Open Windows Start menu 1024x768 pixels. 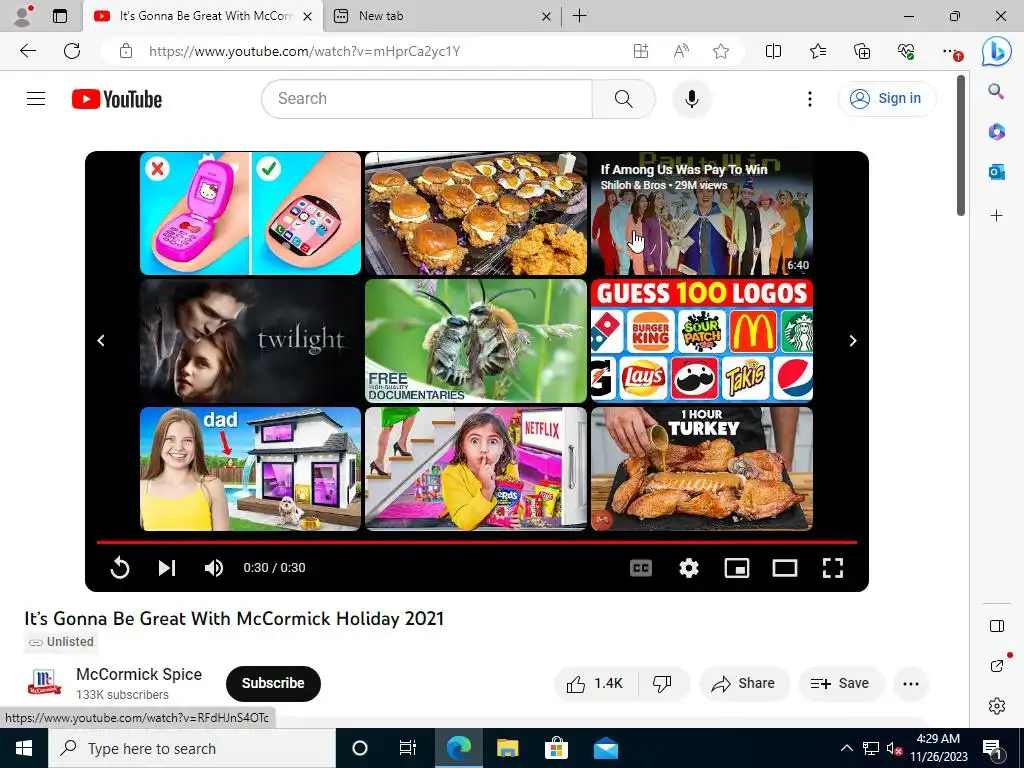point(24,748)
